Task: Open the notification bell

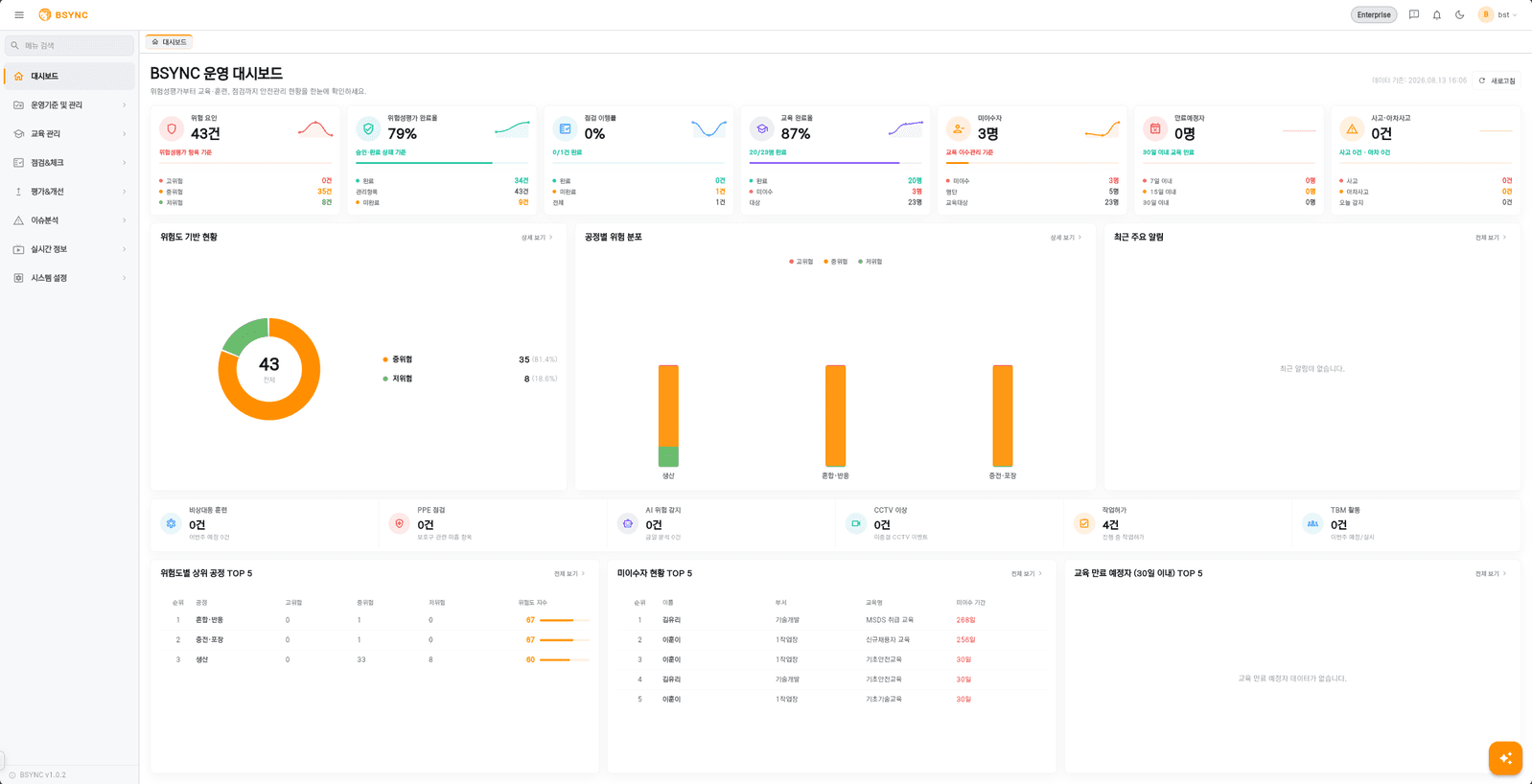Action: [1437, 15]
